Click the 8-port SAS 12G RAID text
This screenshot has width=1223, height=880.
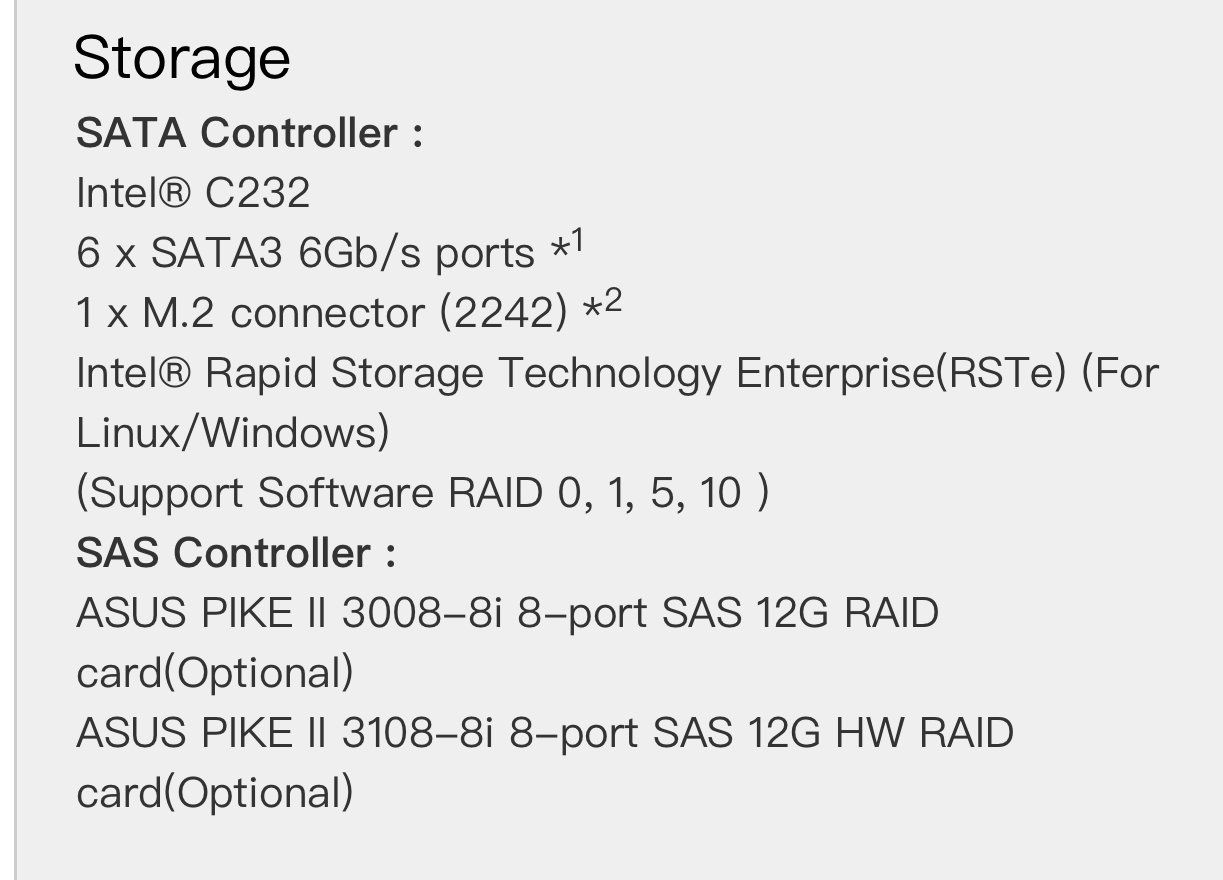[728, 613]
